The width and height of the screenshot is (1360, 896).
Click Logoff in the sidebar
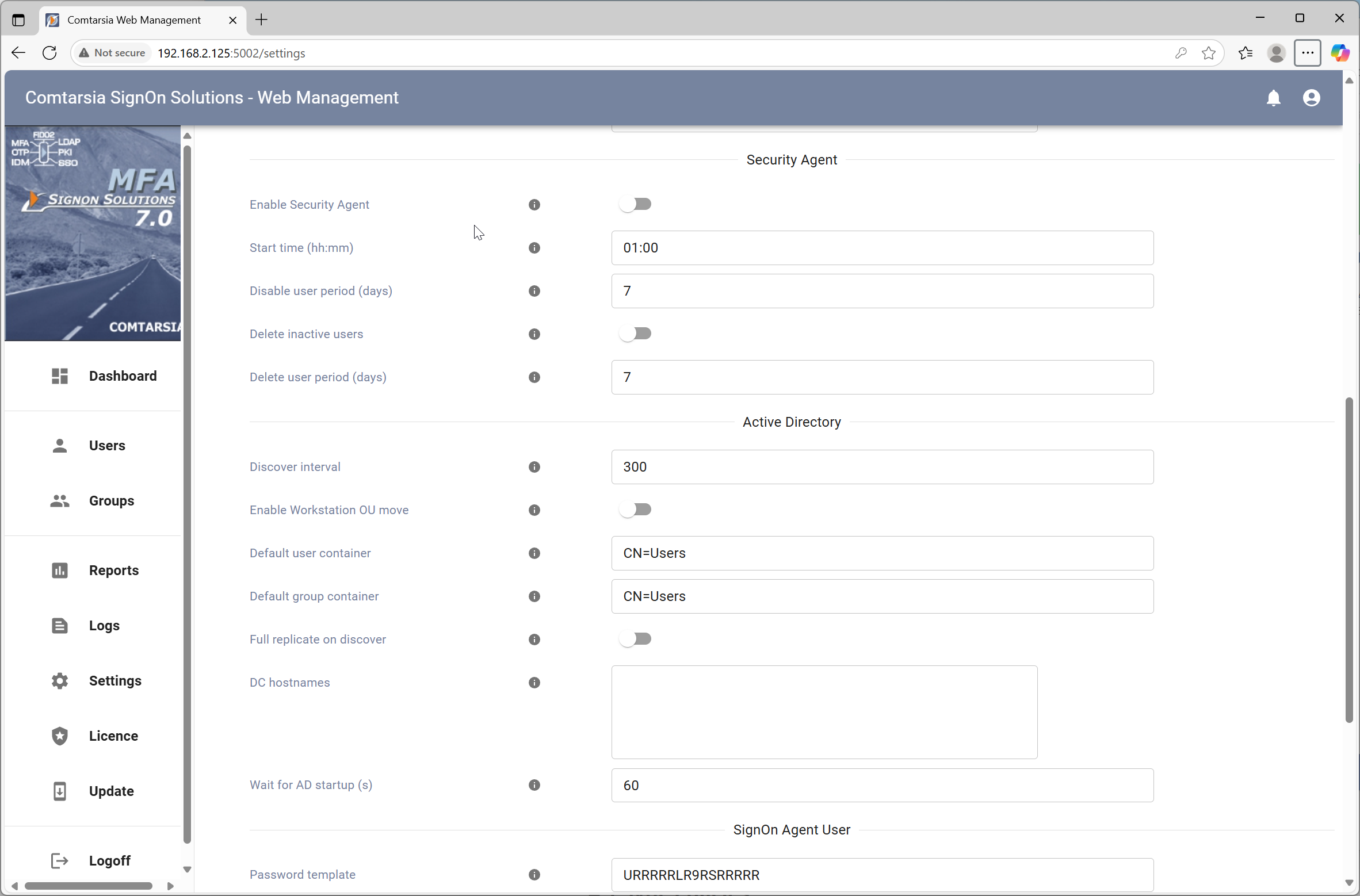[x=109, y=861]
